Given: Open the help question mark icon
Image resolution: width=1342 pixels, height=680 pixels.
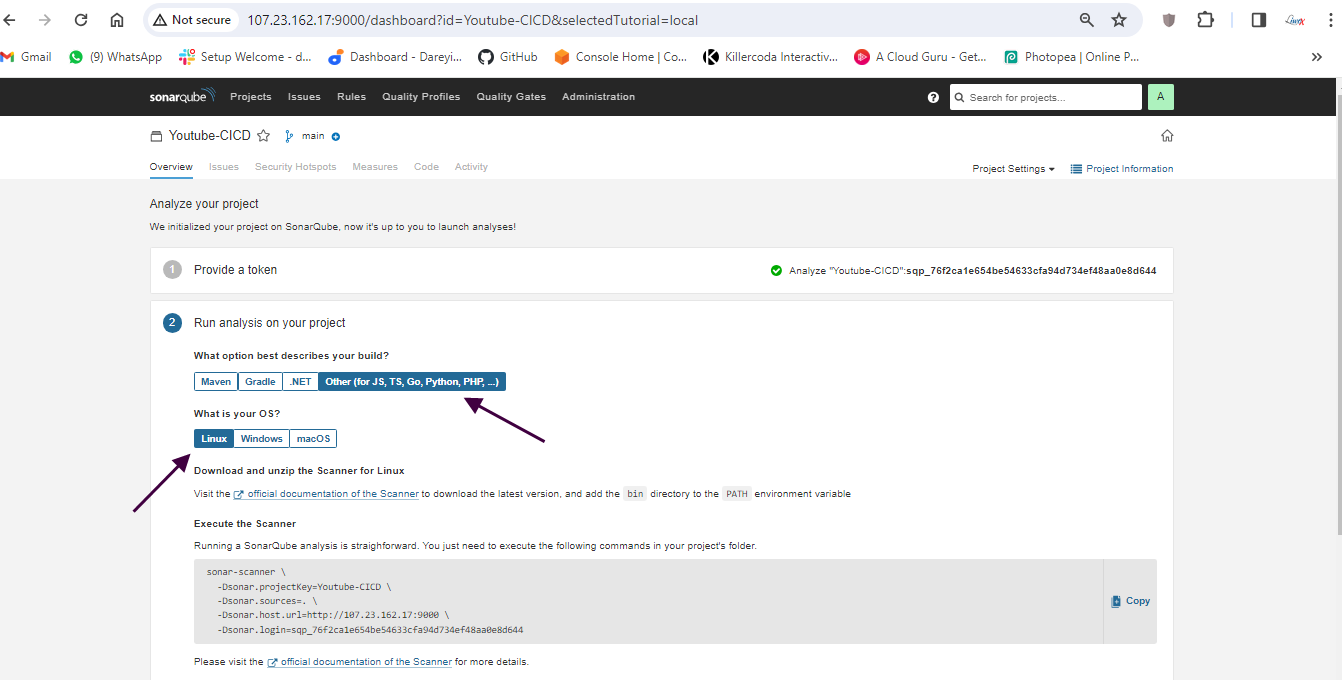Looking at the screenshot, I should tap(933, 97).
